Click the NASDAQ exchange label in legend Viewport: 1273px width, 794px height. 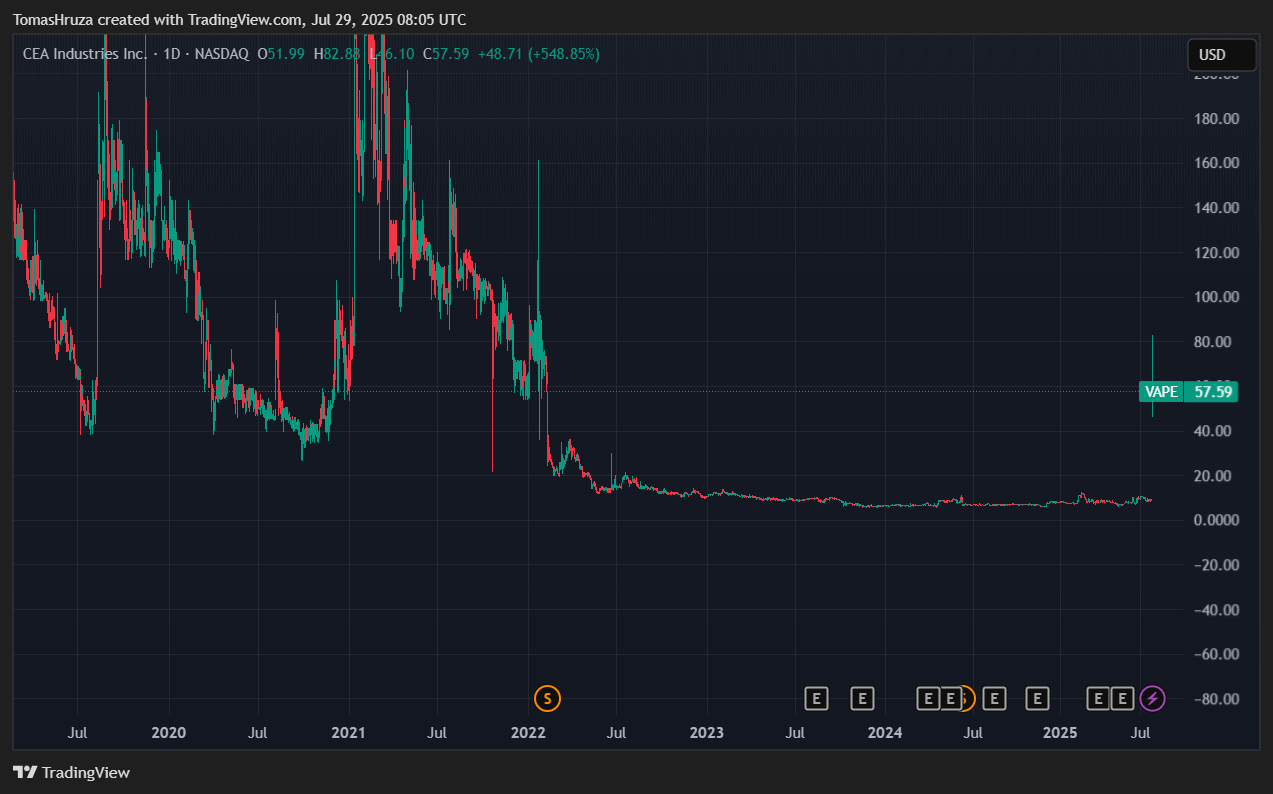coord(222,54)
